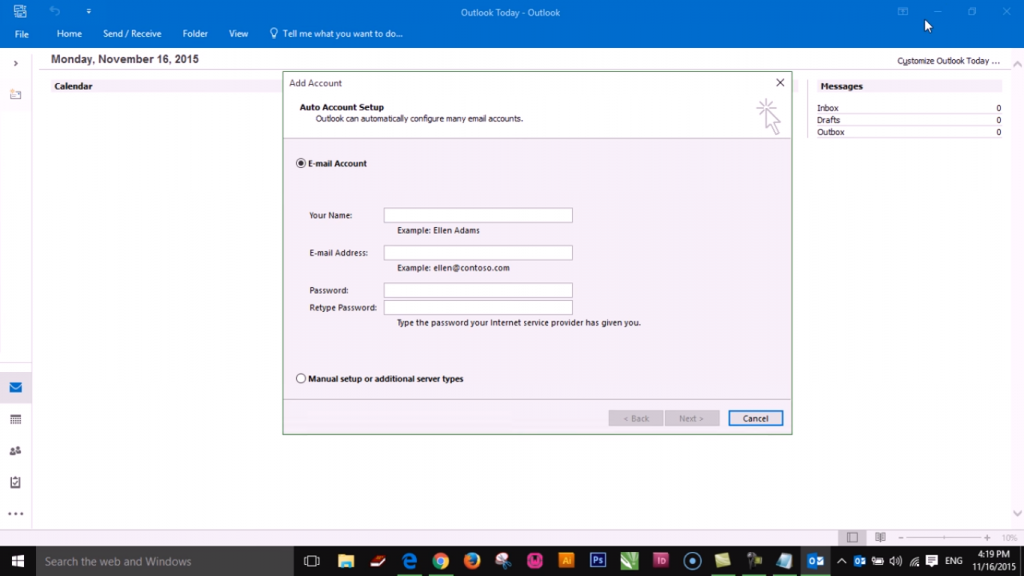Click the Undo arrow in title bar
This screenshot has width=1024, height=576.
coord(55,11)
